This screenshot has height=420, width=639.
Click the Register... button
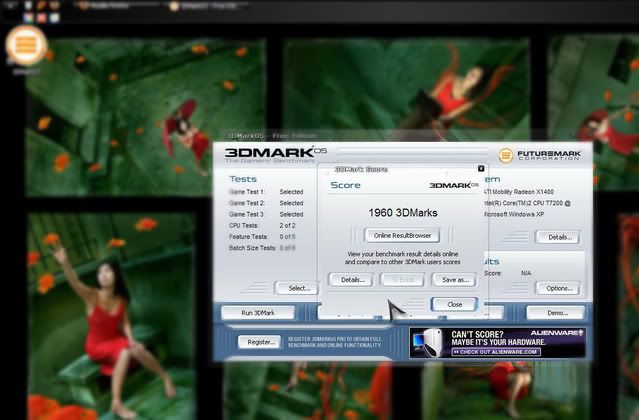point(260,342)
